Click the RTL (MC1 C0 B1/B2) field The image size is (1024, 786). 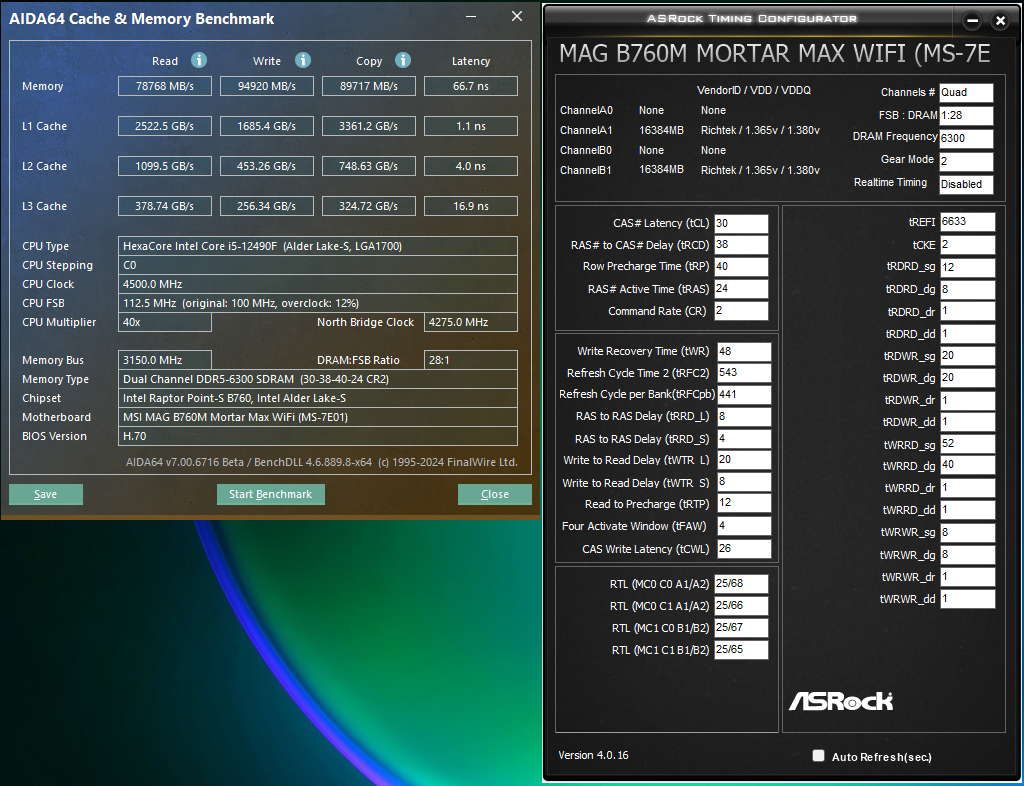(x=741, y=627)
